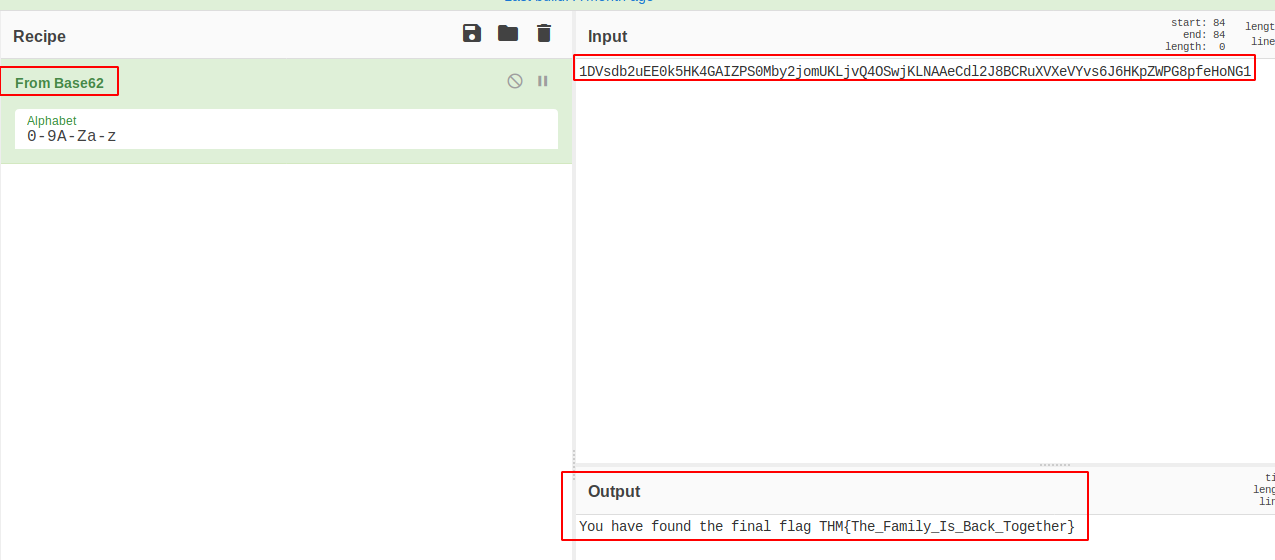Click the Save recipe floppy disk icon
Image resolution: width=1275 pixels, height=560 pixels.
click(x=472, y=34)
